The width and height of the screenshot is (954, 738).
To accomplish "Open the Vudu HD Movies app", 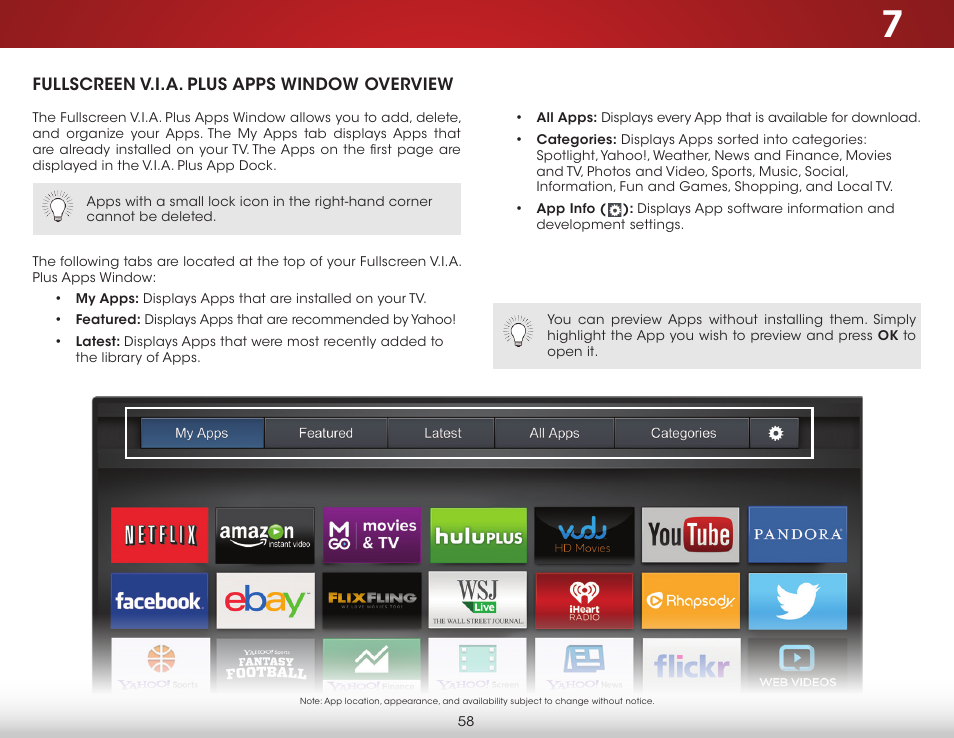I will coord(584,535).
